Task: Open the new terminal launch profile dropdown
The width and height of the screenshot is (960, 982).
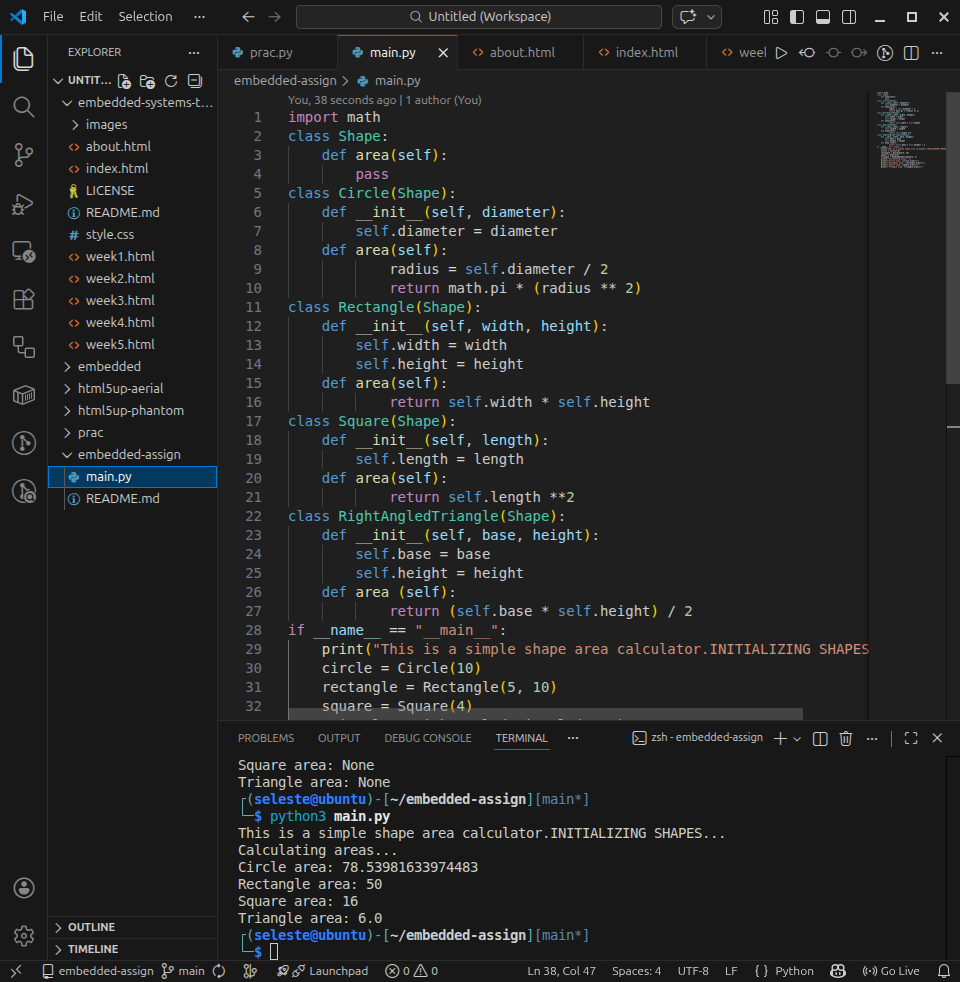Action: tap(797, 738)
